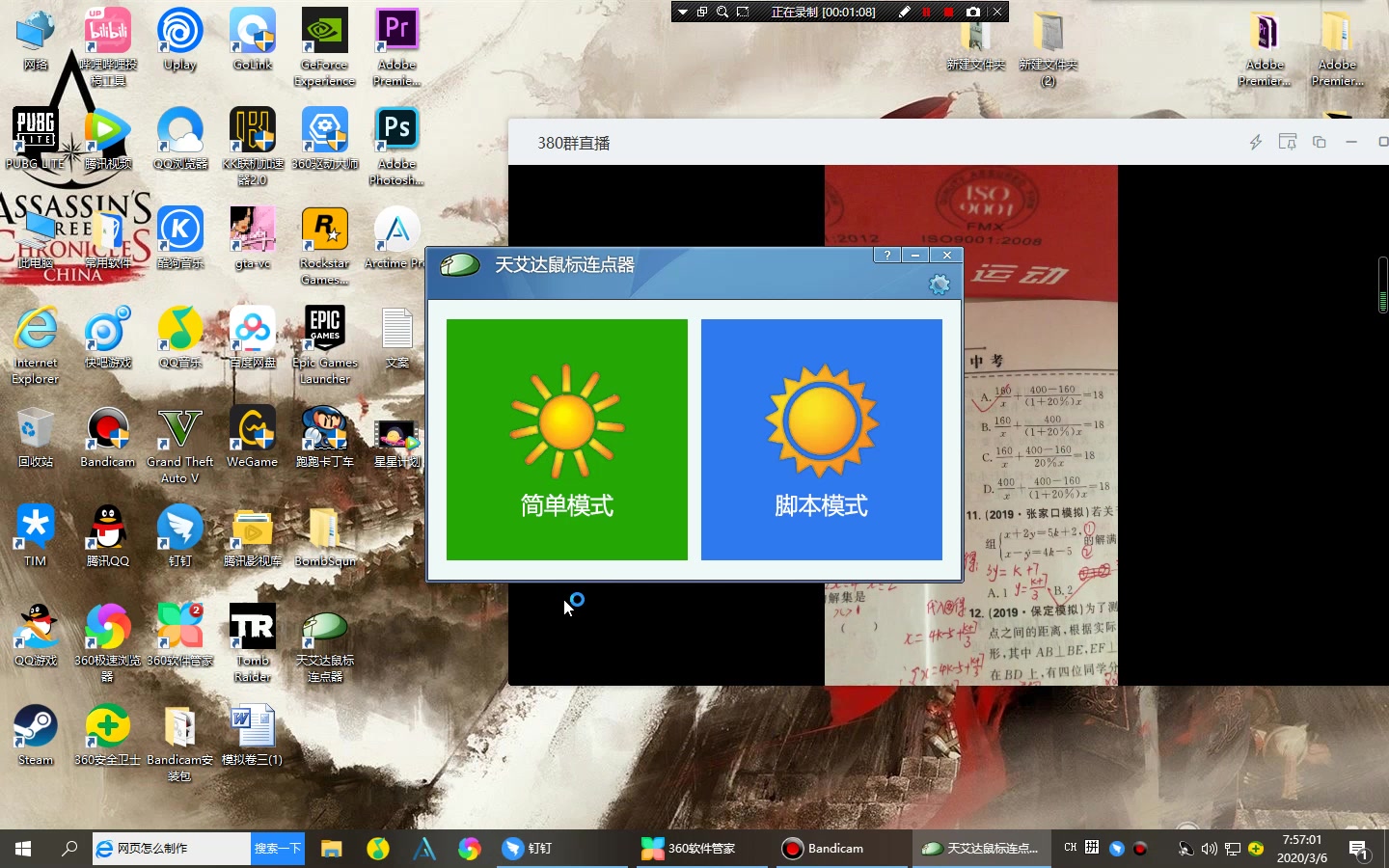Click the help question mark in 天艾达鼠标连点器
1389x868 pixels.
coord(887,255)
